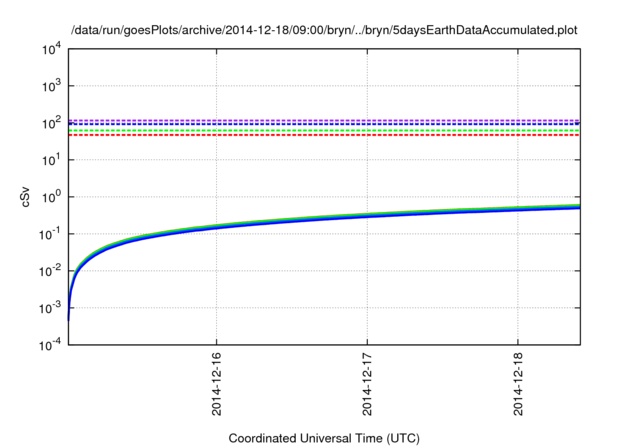Click the 10^-4 y-axis label

click(x=49, y=345)
